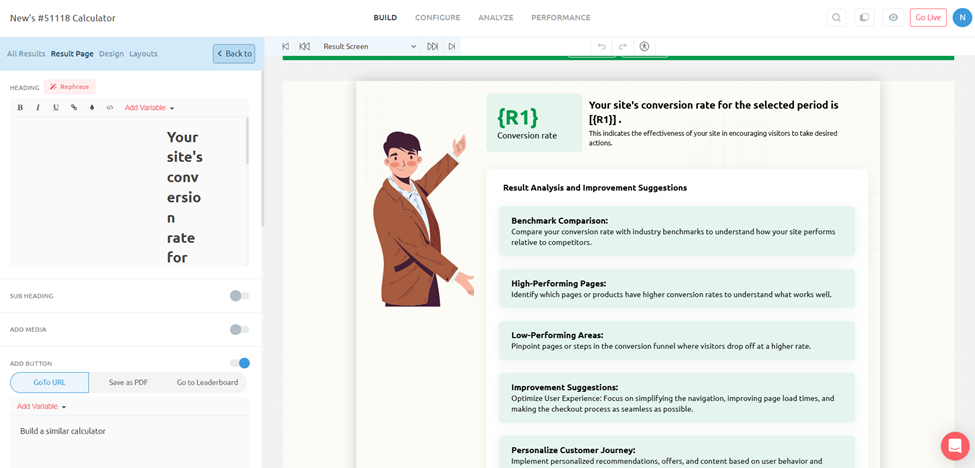Open the Design tab

click(111, 54)
